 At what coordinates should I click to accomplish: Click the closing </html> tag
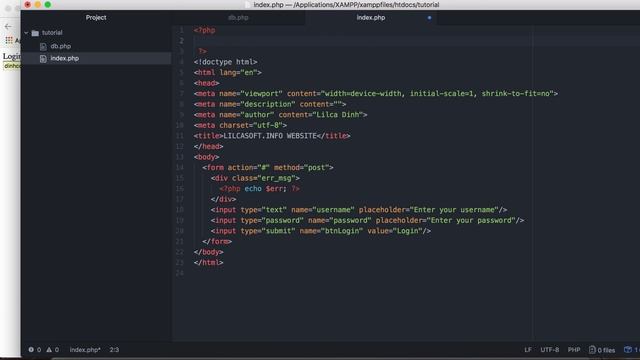(x=209, y=263)
